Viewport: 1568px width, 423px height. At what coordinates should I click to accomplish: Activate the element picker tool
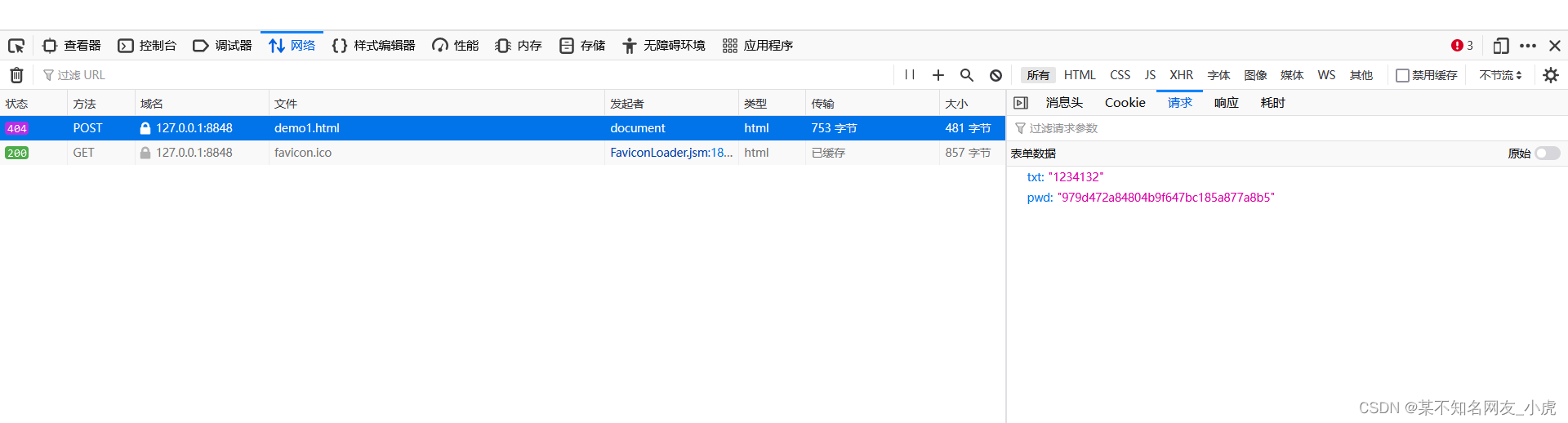(x=16, y=46)
